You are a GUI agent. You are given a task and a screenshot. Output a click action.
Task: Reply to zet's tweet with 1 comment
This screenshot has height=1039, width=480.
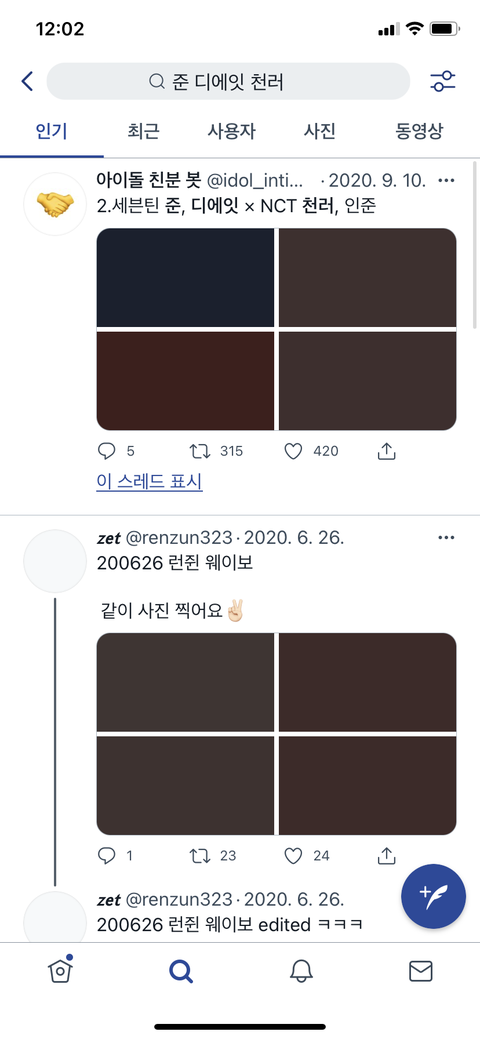click(107, 856)
